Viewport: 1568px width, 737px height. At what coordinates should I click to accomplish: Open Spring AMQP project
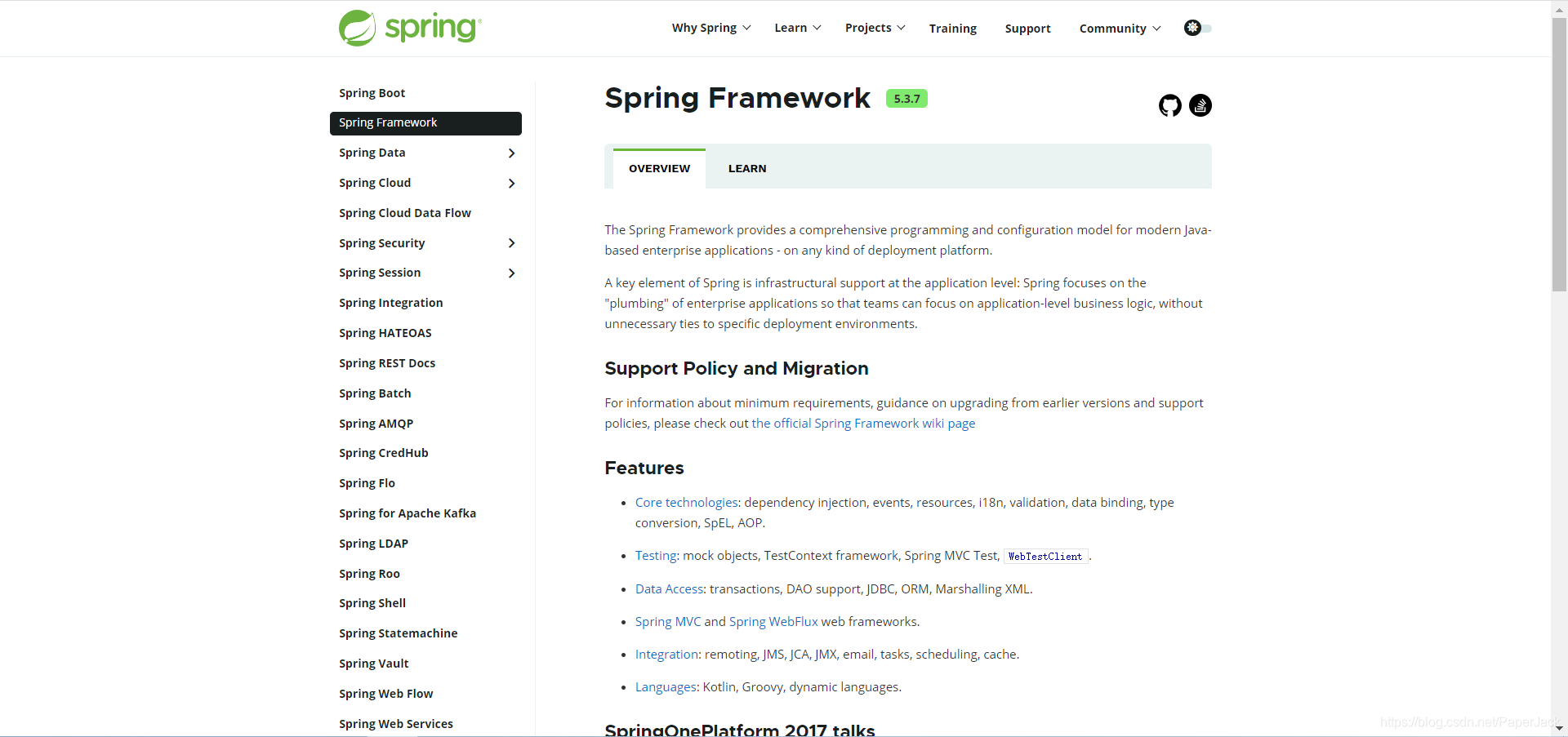pyautogui.click(x=376, y=424)
